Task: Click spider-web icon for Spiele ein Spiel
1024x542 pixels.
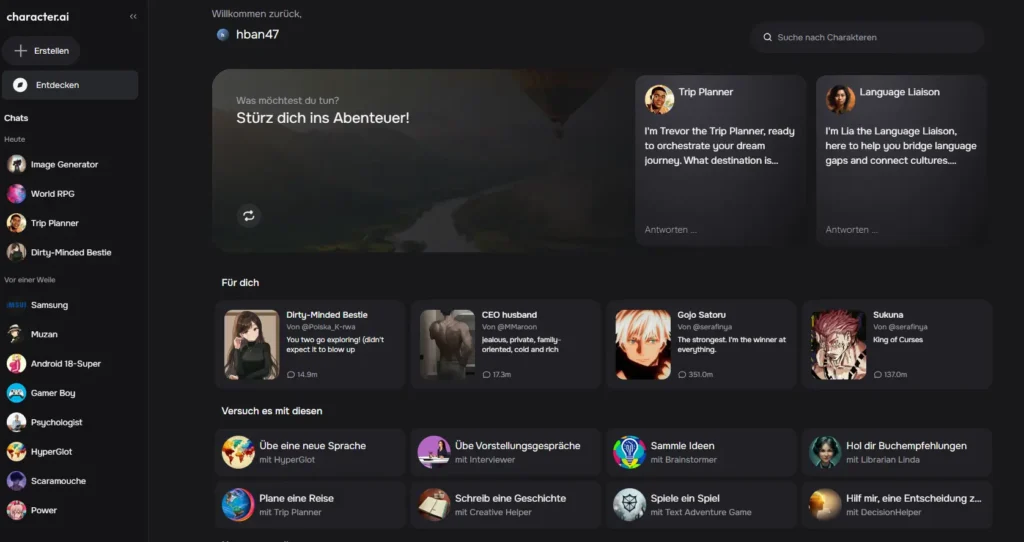Action: 630,504
